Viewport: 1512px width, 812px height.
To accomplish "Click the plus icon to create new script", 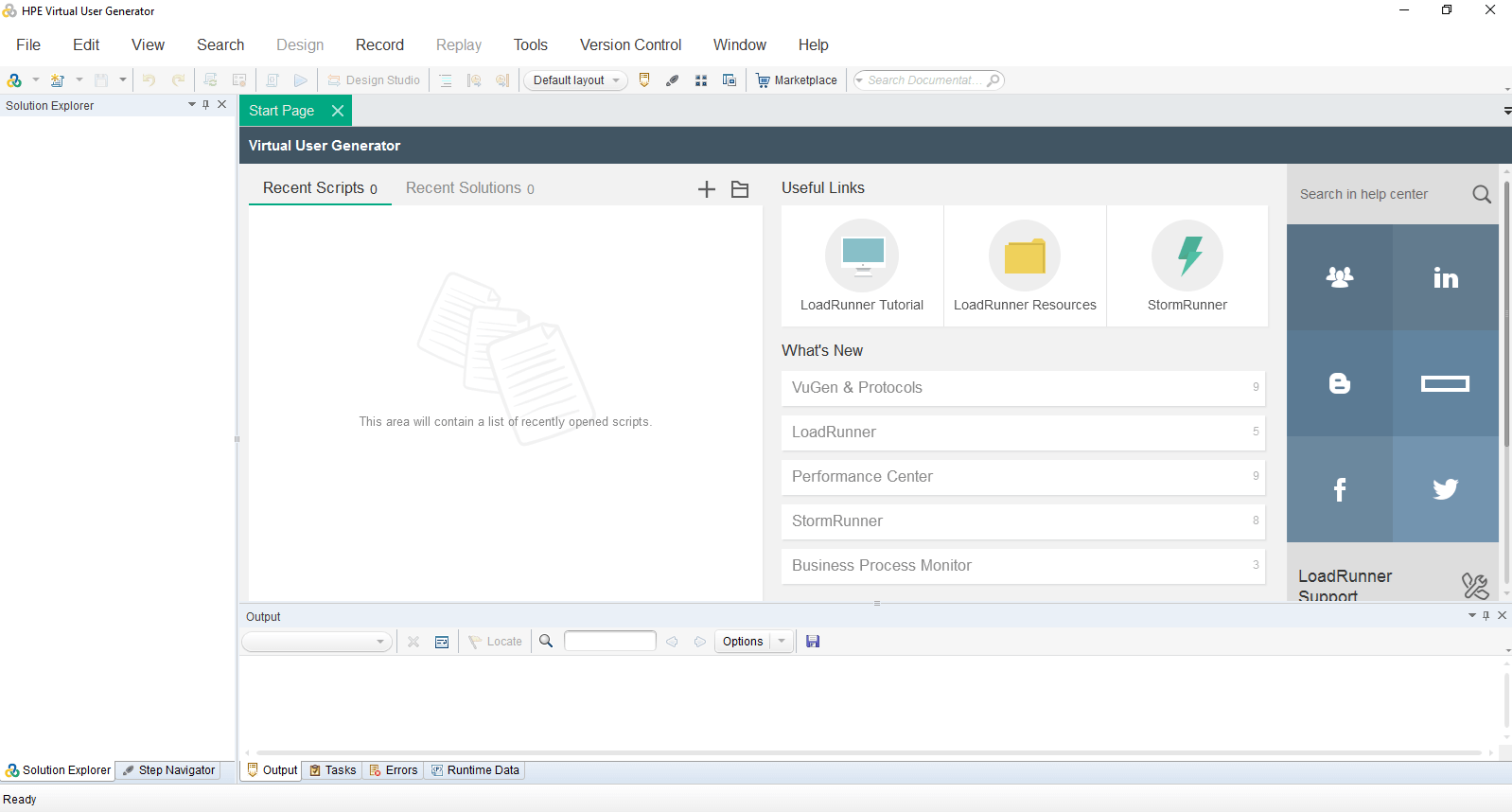I will 706,189.
